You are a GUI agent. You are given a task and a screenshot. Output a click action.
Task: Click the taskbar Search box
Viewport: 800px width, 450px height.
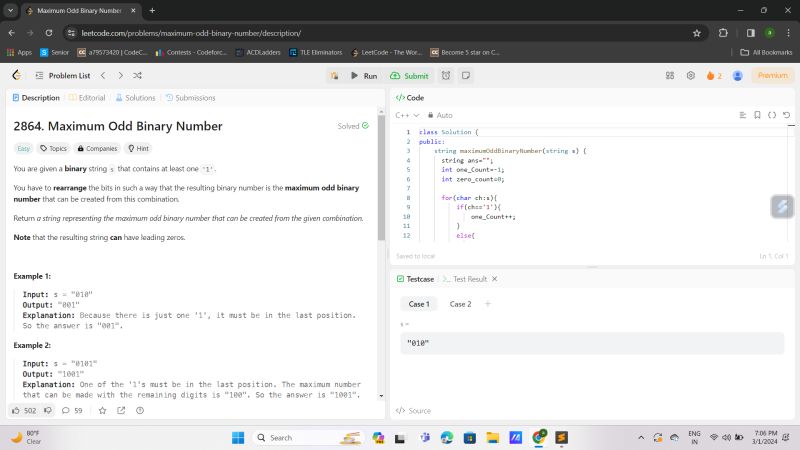tap(307, 438)
